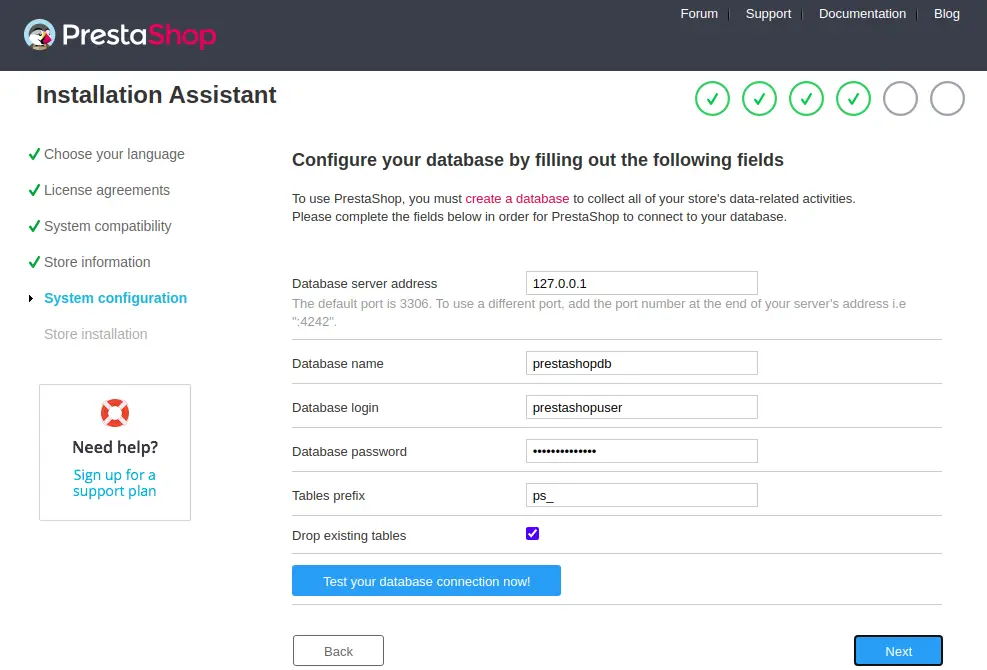Click the first completed step circle indicator
The height and width of the screenshot is (670, 987).
(x=712, y=99)
